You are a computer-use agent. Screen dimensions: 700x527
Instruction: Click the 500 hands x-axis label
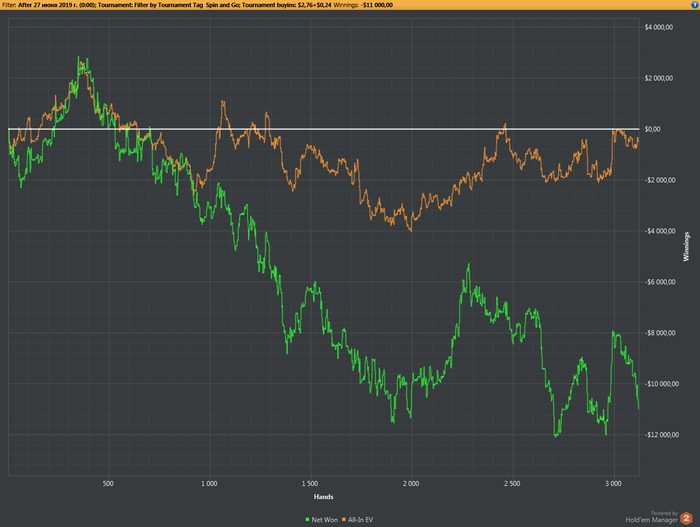point(108,484)
